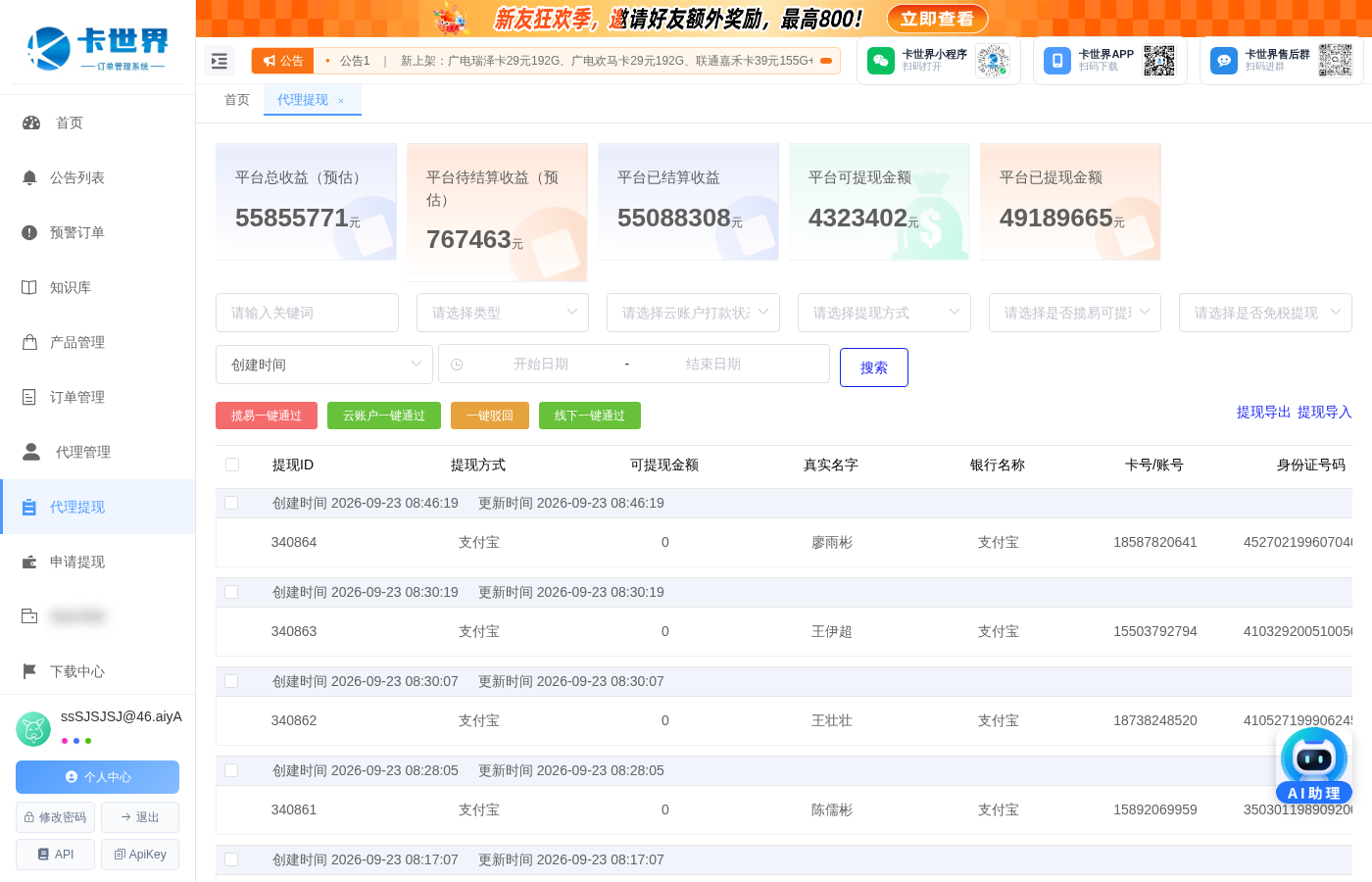Click the 揽易一键通过 red button
The image size is (1372, 882).
(x=267, y=416)
